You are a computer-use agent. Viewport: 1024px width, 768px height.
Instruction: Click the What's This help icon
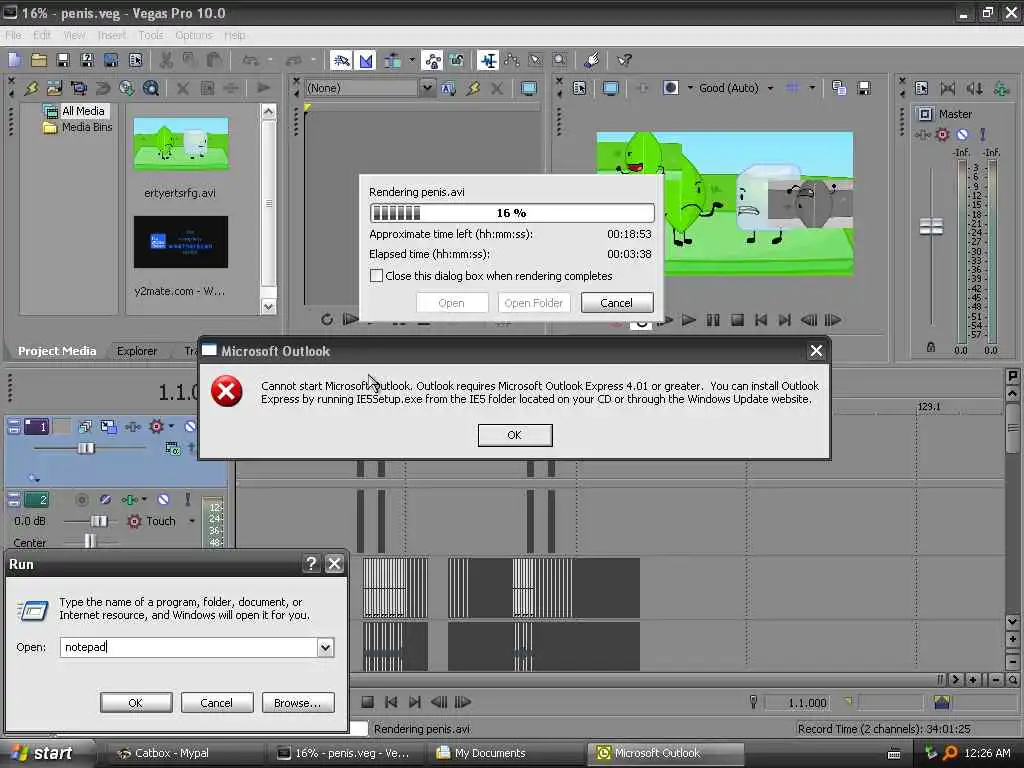pos(624,61)
